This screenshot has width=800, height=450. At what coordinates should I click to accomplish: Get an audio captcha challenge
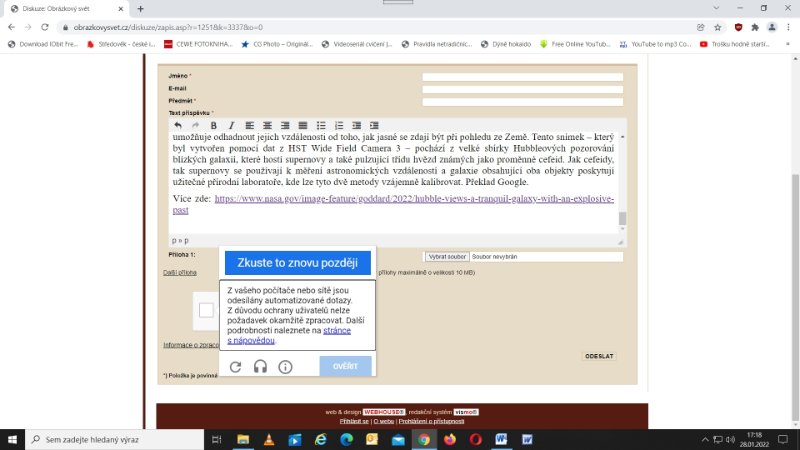(260, 367)
